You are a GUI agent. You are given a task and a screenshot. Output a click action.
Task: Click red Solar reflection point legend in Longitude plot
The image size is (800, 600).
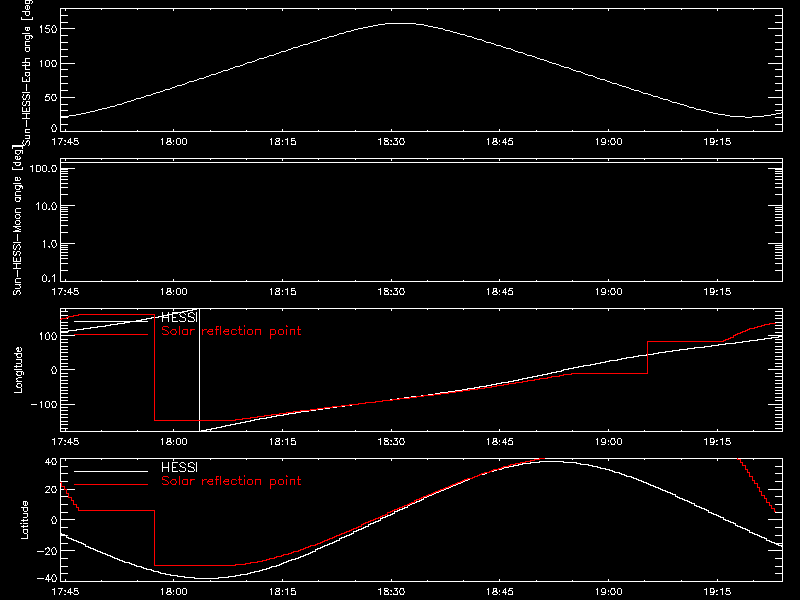pos(231,331)
